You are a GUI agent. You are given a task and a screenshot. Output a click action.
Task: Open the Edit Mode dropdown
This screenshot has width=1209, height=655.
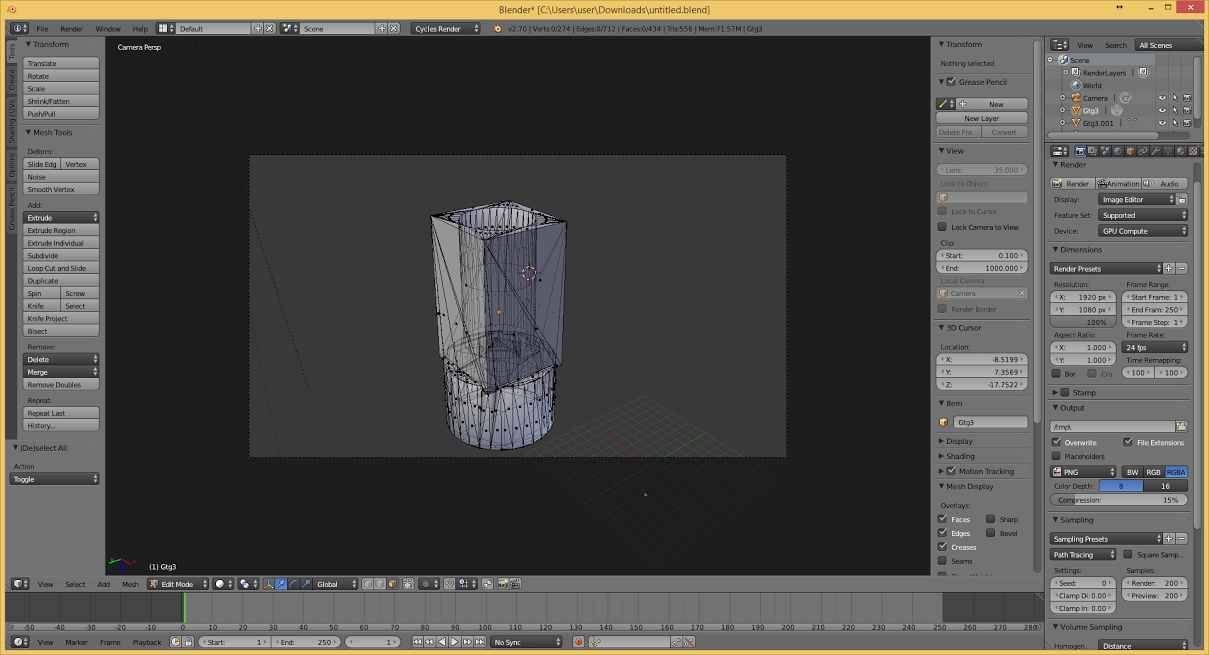[x=178, y=584]
